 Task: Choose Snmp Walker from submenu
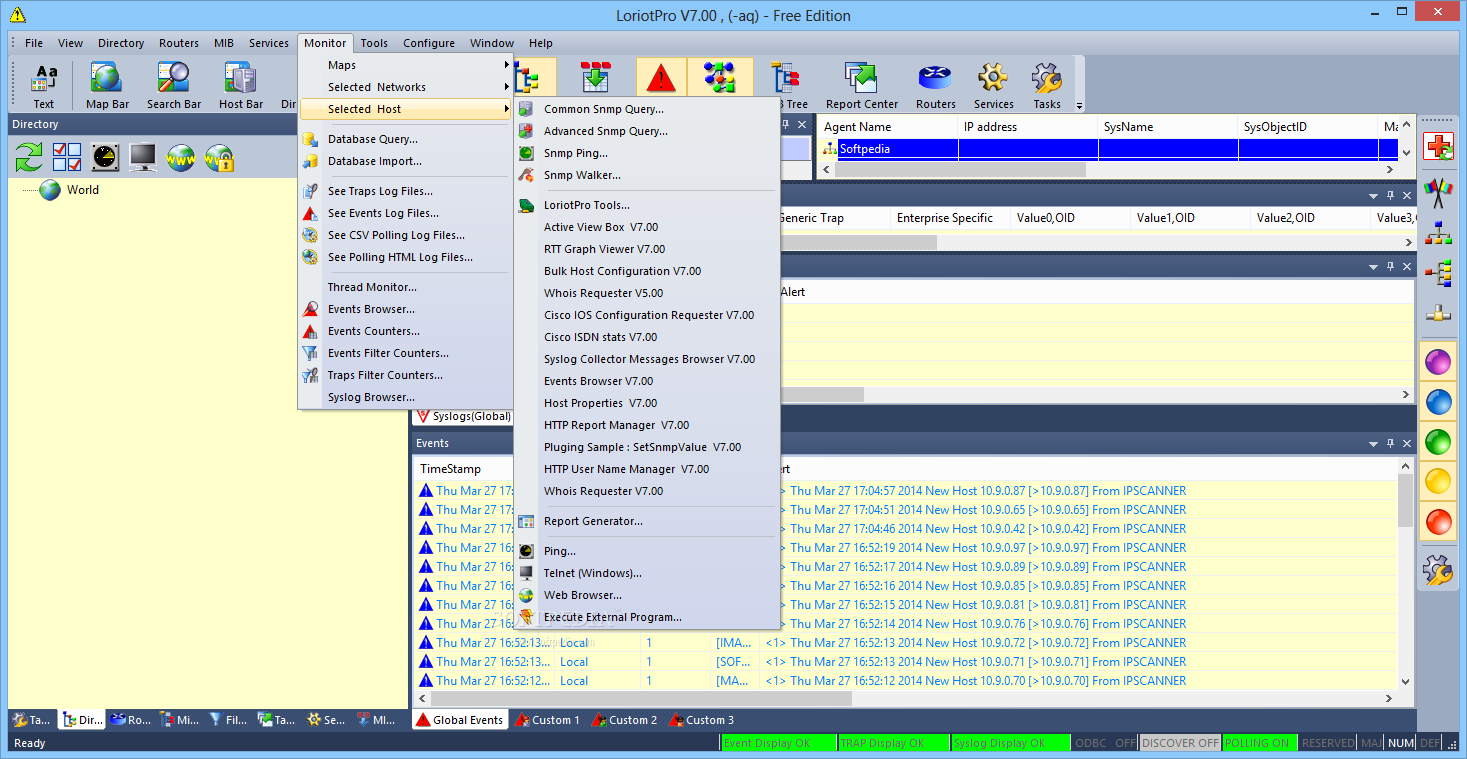click(x=646, y=175)
